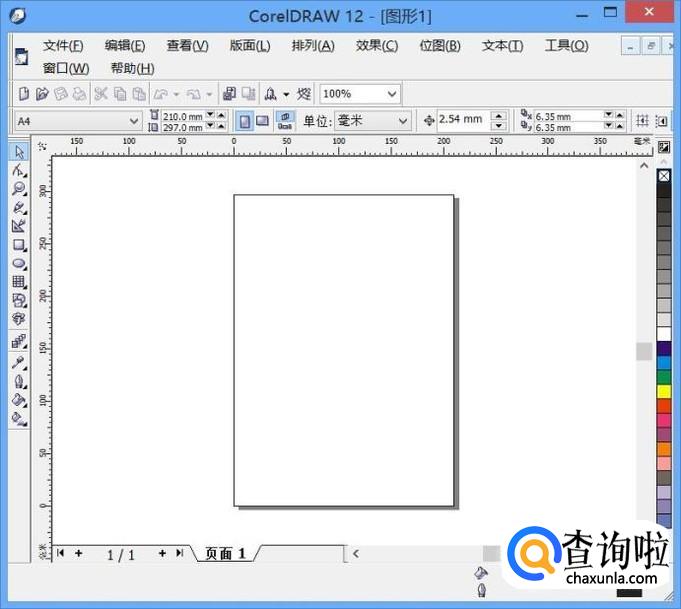
Task: Pick the Eyedropper tool
Action: [19, 362]
